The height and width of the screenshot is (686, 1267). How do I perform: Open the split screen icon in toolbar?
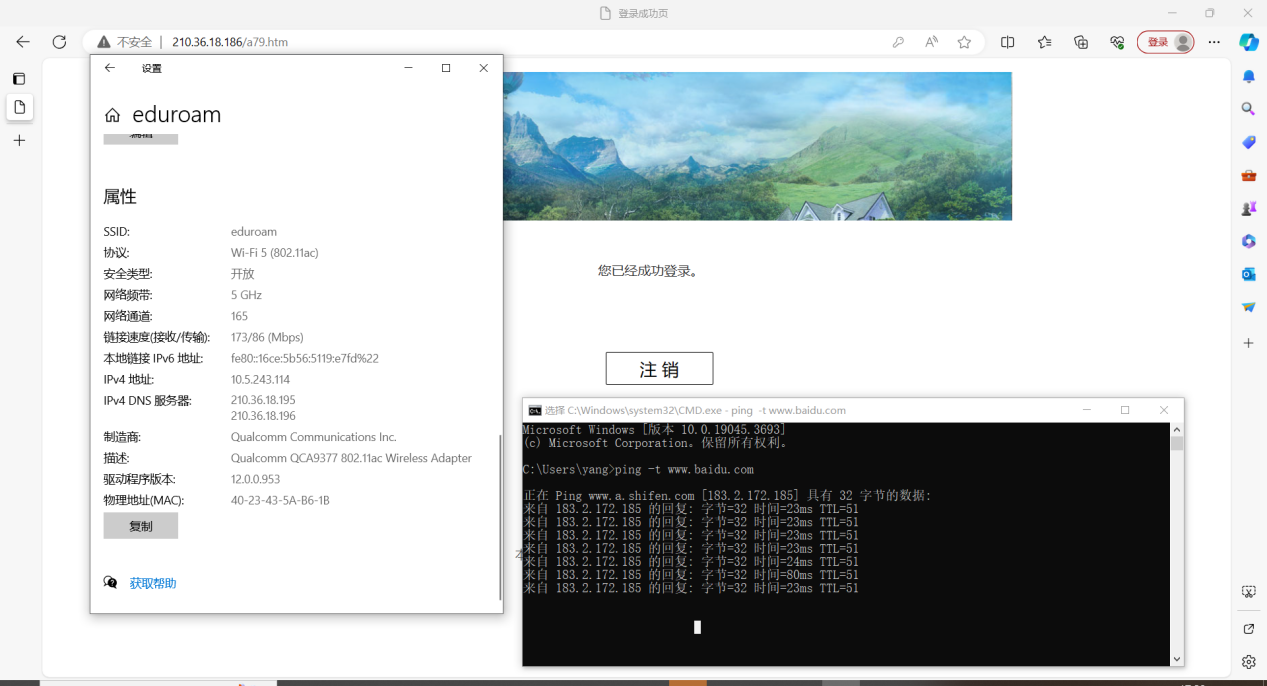click(1008, 42)
